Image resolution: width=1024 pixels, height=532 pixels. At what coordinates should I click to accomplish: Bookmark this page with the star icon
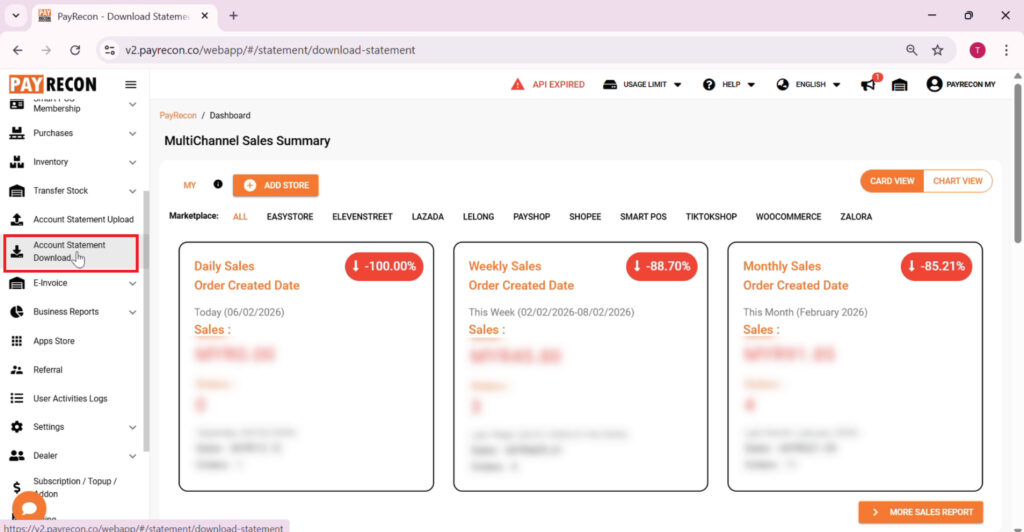coord(938,50)
